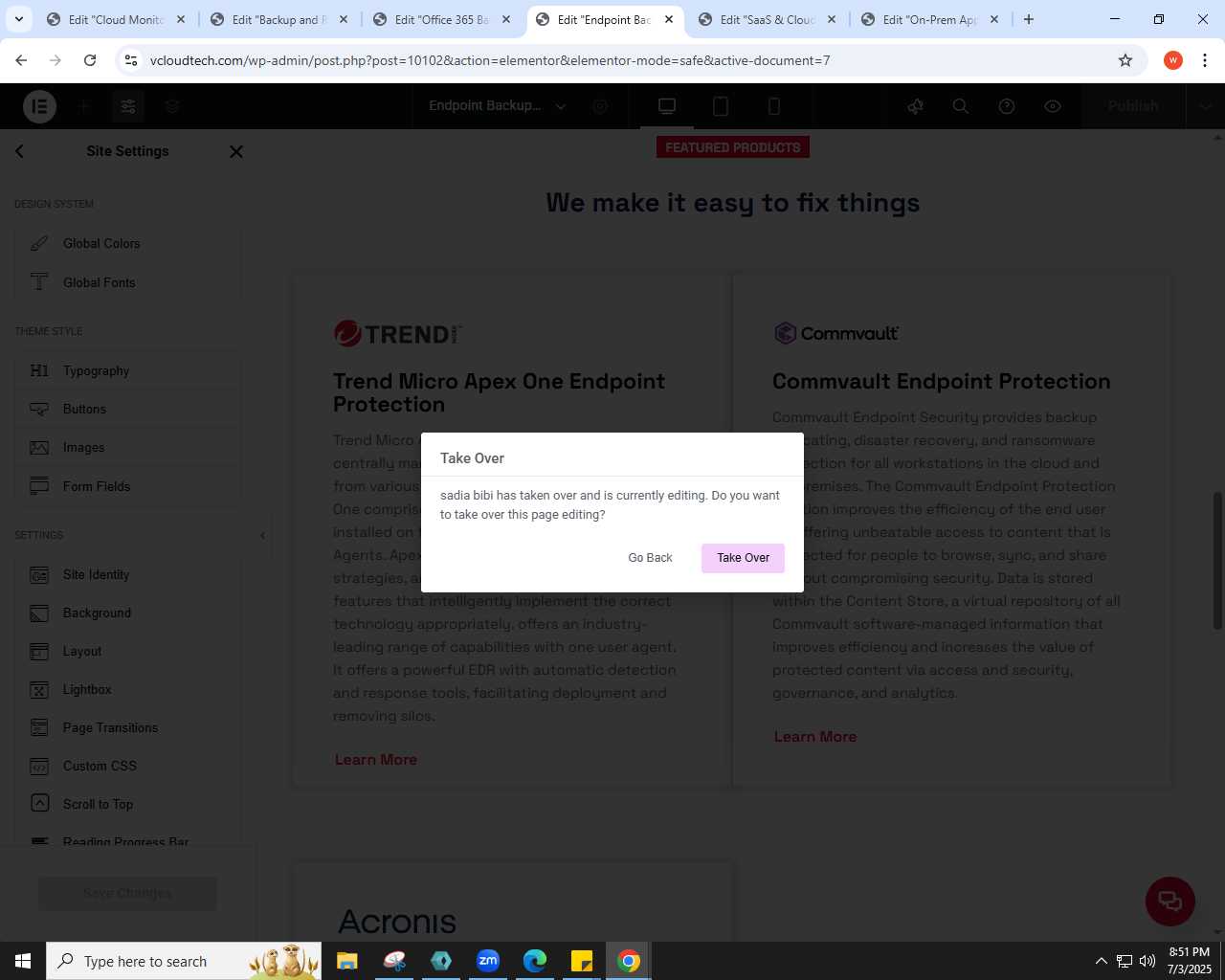The width and height of the screenshot is (1225, 980).
Task: Open Background settings
Action: [x=127, y=612]
